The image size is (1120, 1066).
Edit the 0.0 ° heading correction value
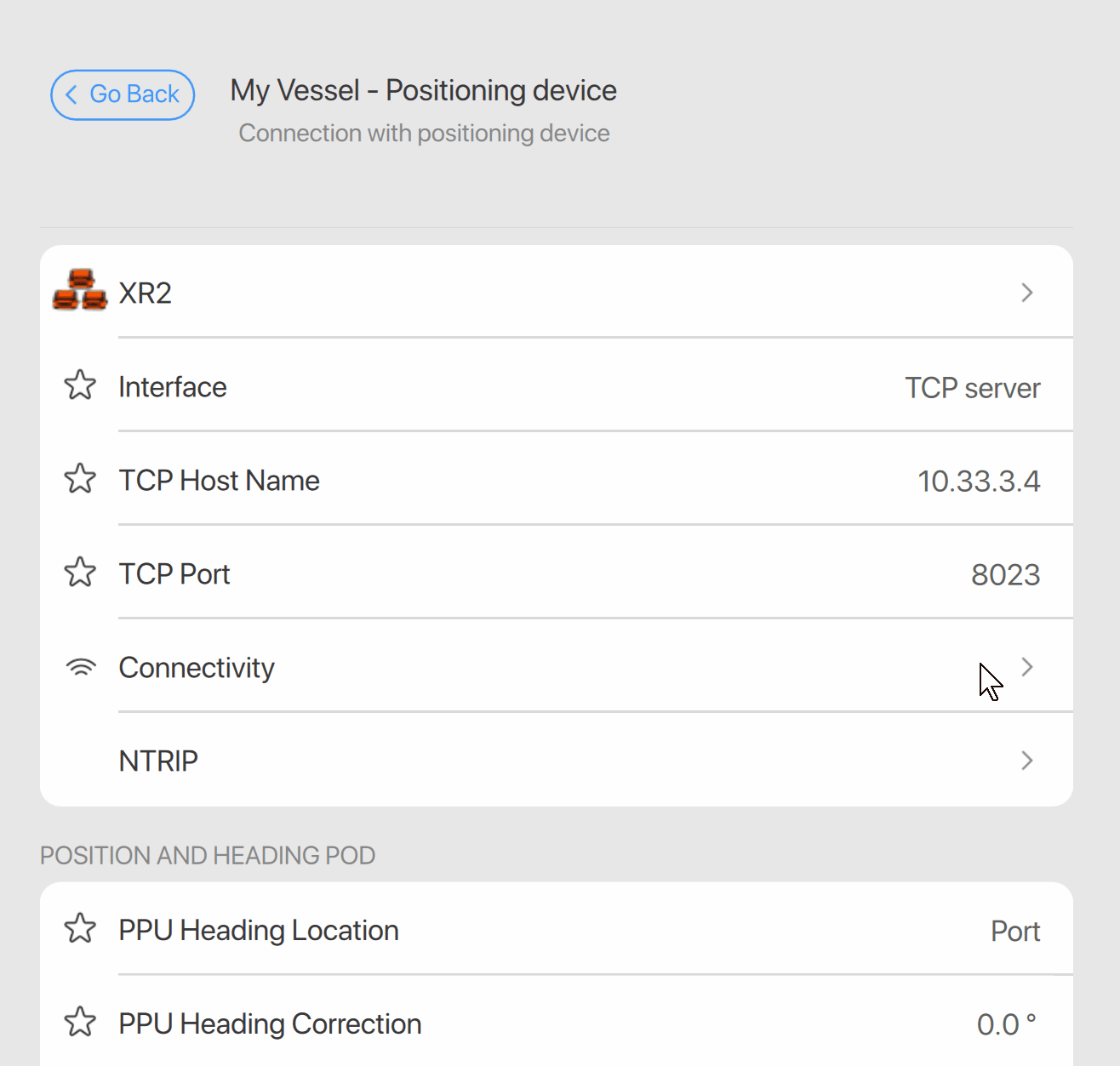click(1007, 1024)
